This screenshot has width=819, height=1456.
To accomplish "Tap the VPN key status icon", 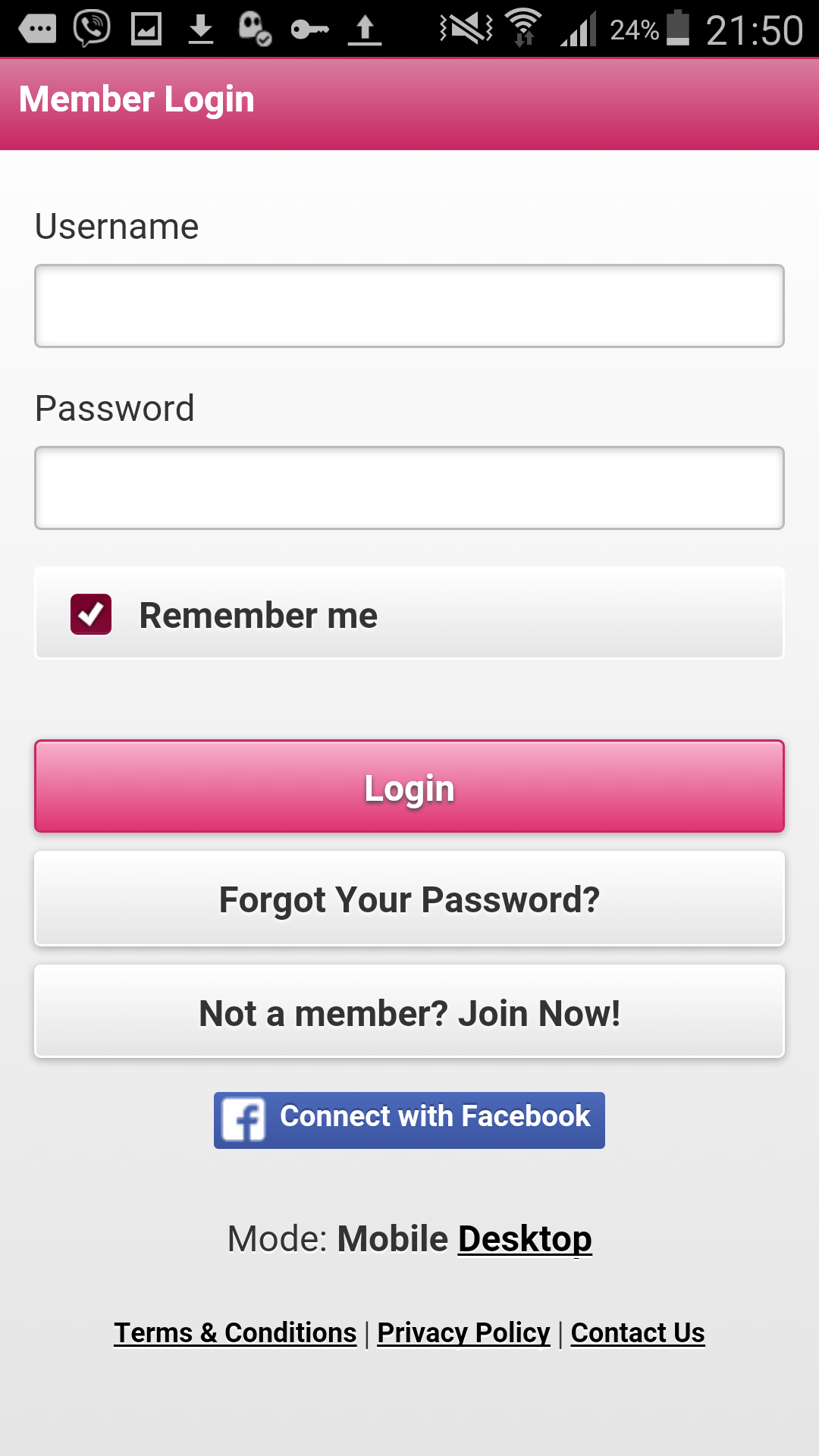I will [x=309, y=30].
